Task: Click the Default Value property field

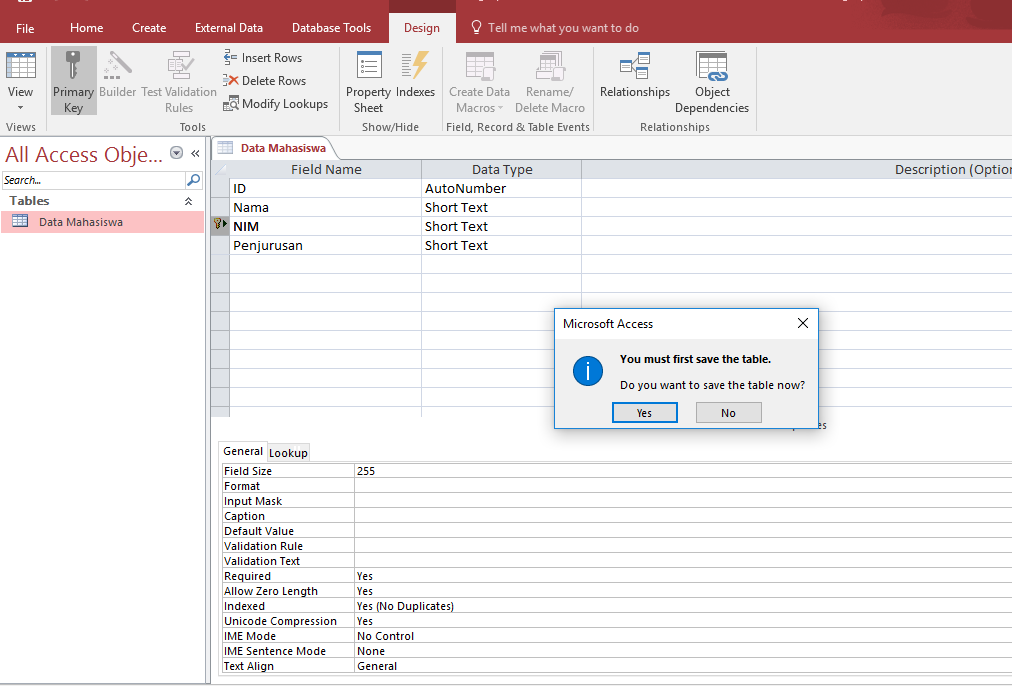Action: pyautogui.click(x=683, y=531)
